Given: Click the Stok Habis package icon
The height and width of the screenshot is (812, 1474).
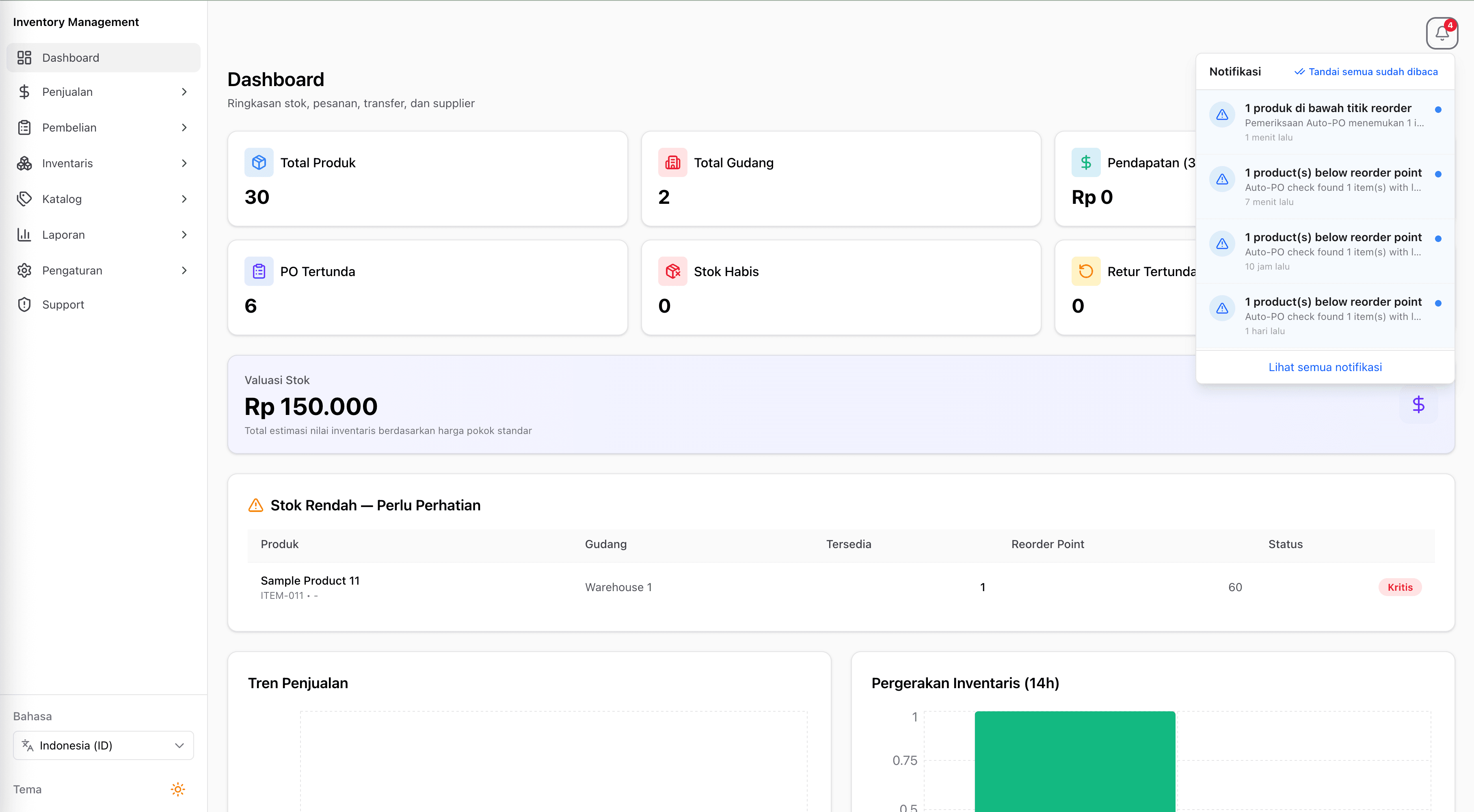Looking at the screenshot, I should [672, 271].
